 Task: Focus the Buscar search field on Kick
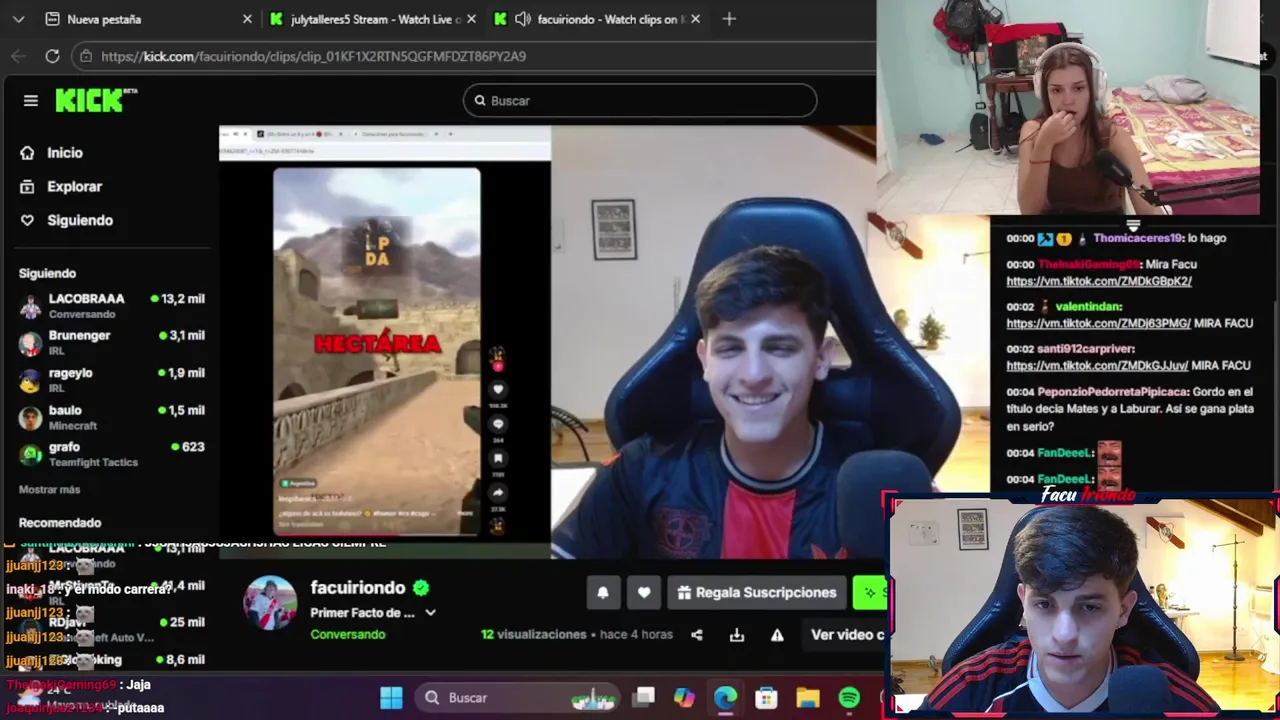pyautogui.click(x=640, y=100)
